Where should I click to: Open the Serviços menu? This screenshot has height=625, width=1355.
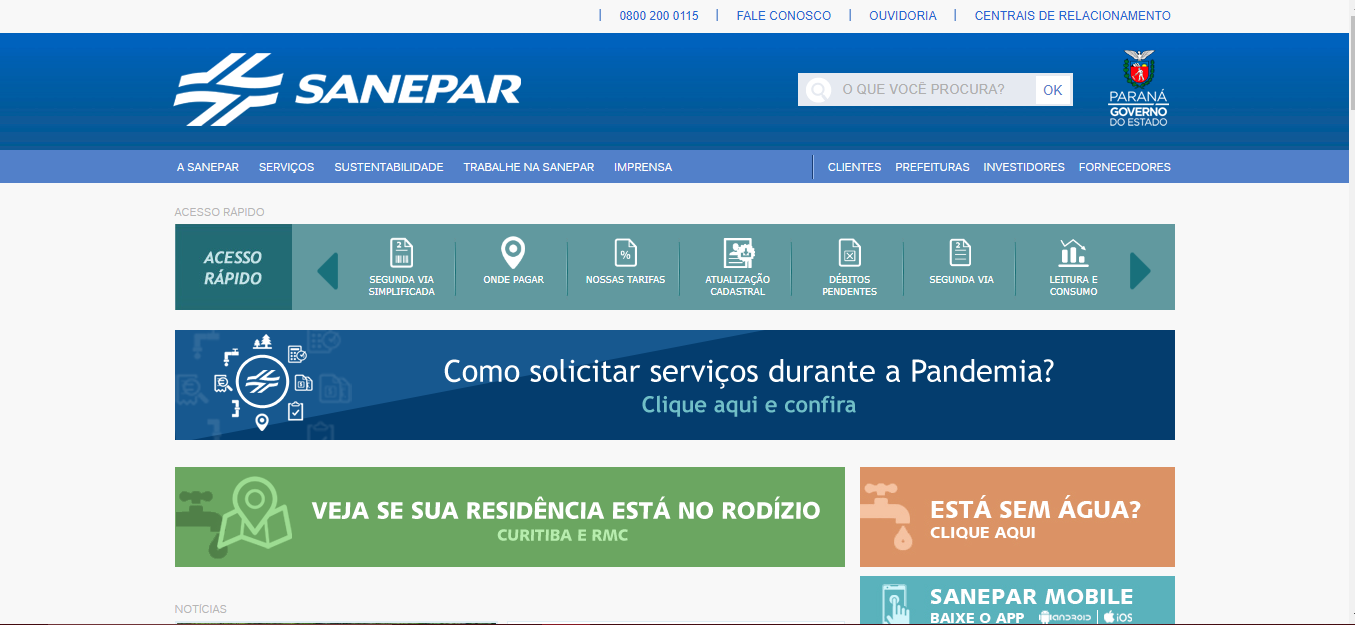(286, 167)
